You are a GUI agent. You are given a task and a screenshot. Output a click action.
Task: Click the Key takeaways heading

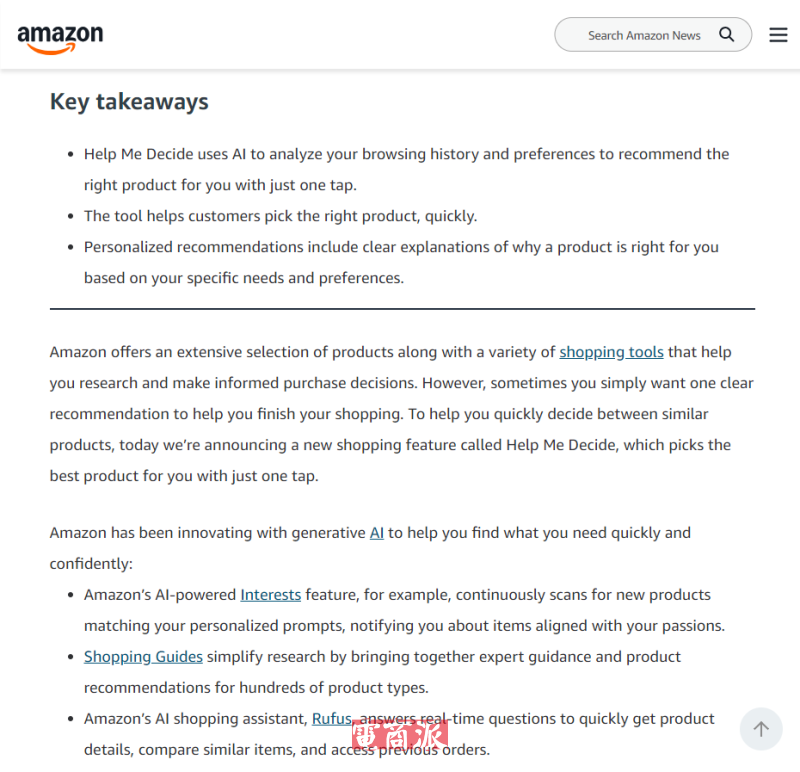click(129, 102)
